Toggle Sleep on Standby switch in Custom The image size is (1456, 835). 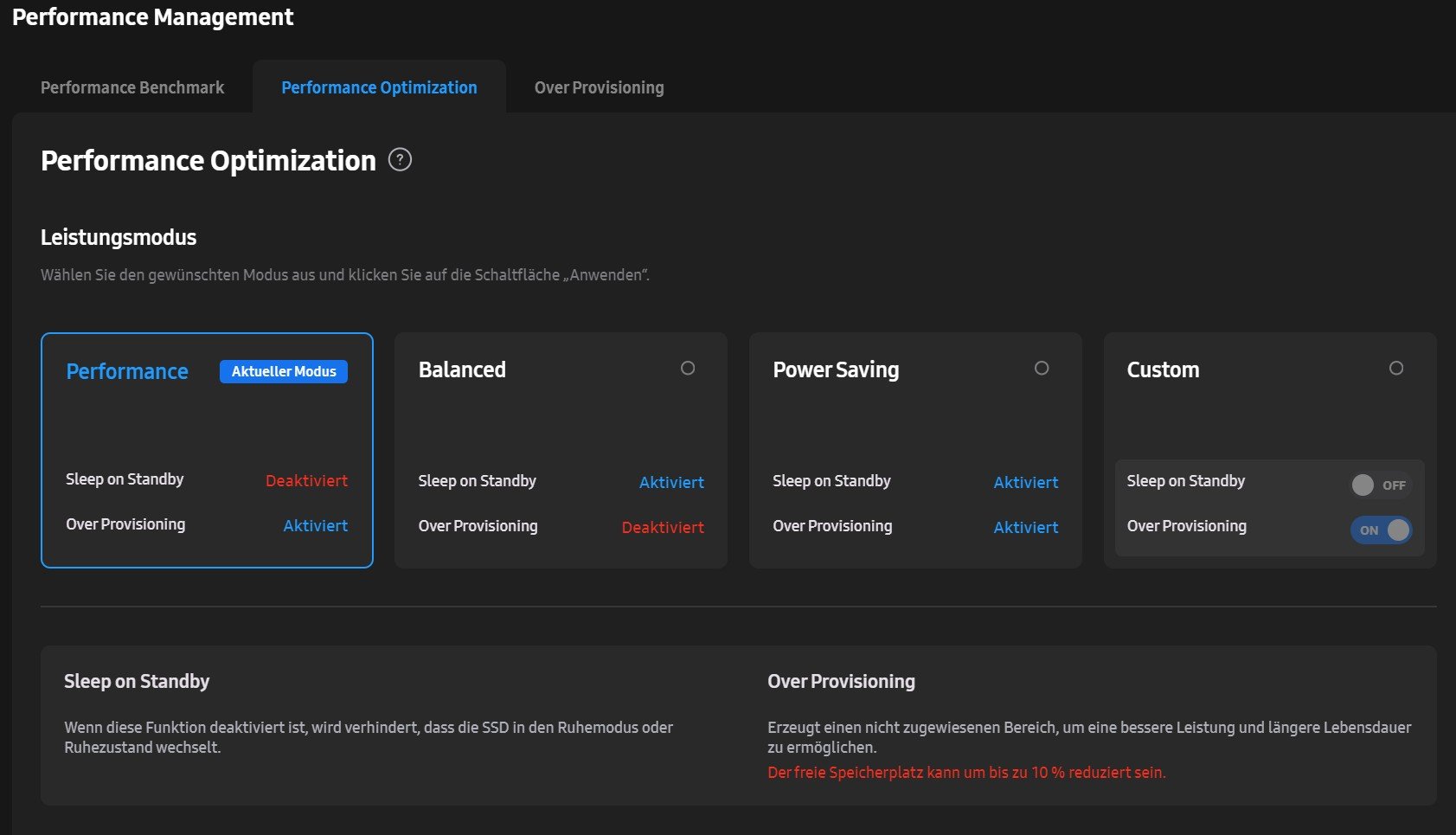click(1381, 485)
